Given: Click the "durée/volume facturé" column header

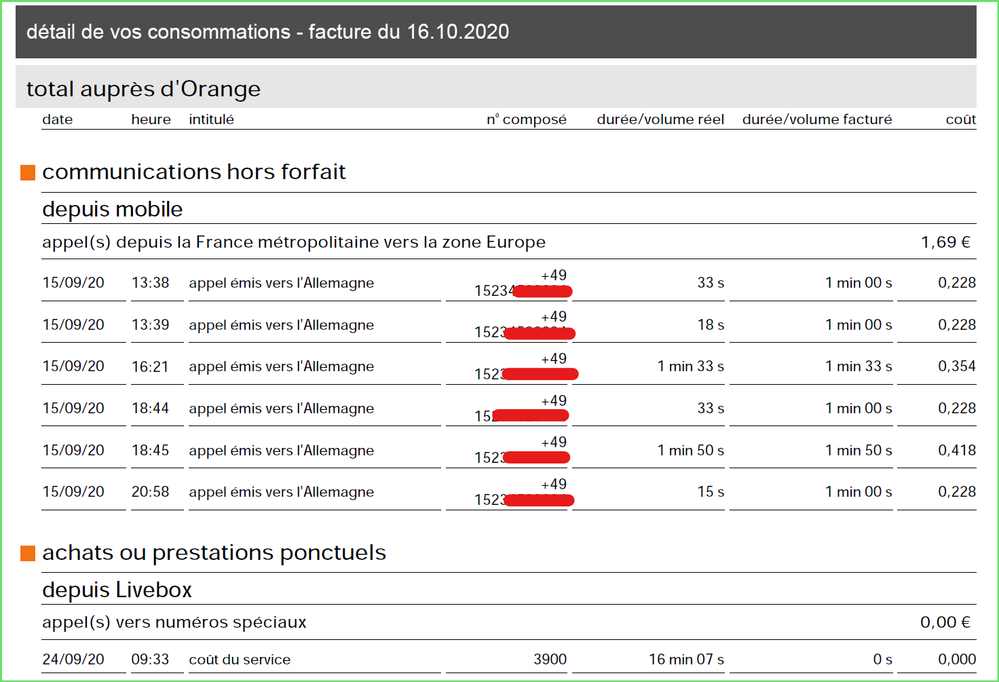Looking at the screenshot, I should [x=816, y=120].
